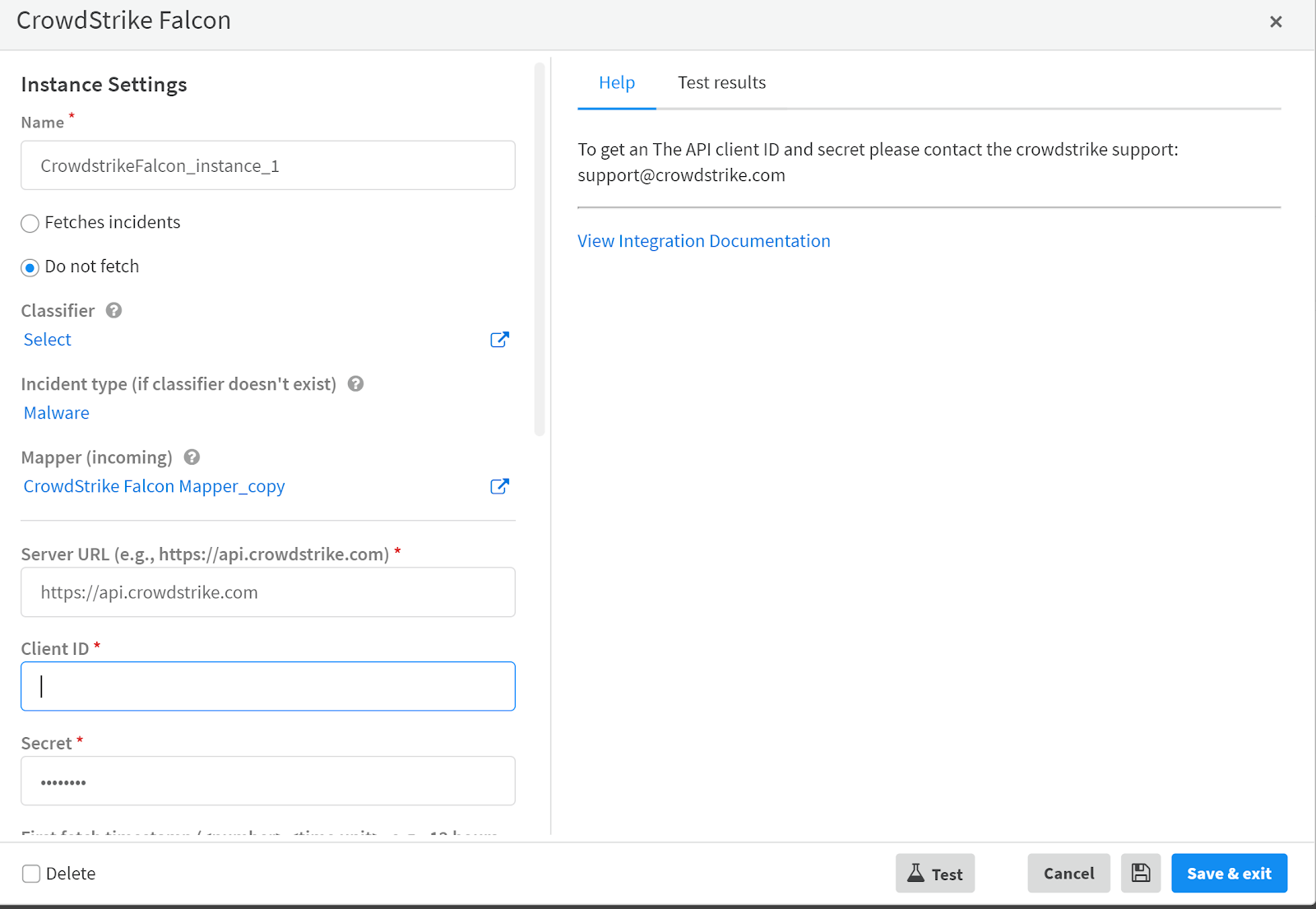Change the Malware incident type selection
This screenshot has width=1316, height=909.
point(57,413)
